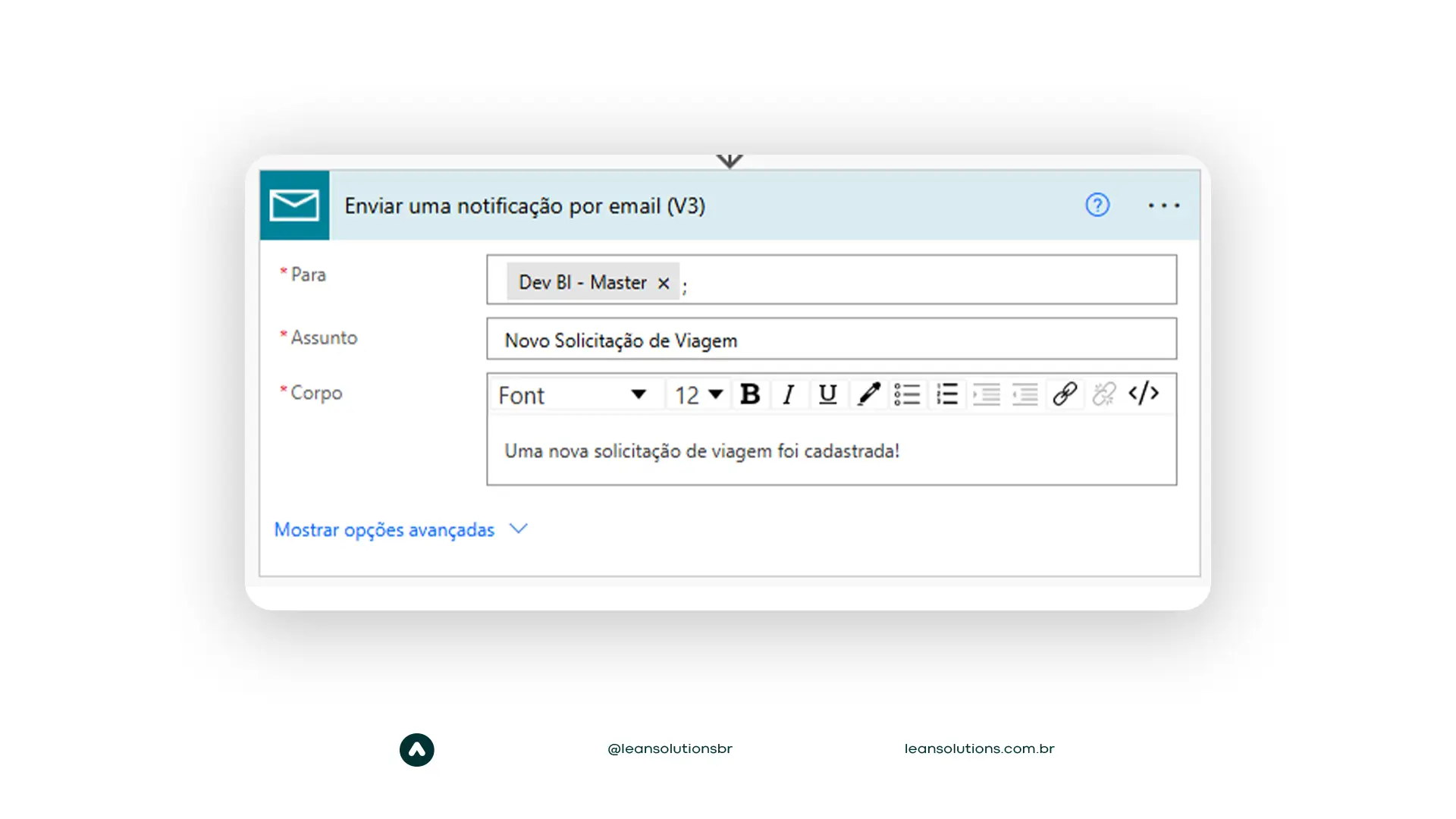Image resolution: width=1456 pixels, height=819 pixels.
Task: Click the action title Enviar uma notificação
Action: 525,206
